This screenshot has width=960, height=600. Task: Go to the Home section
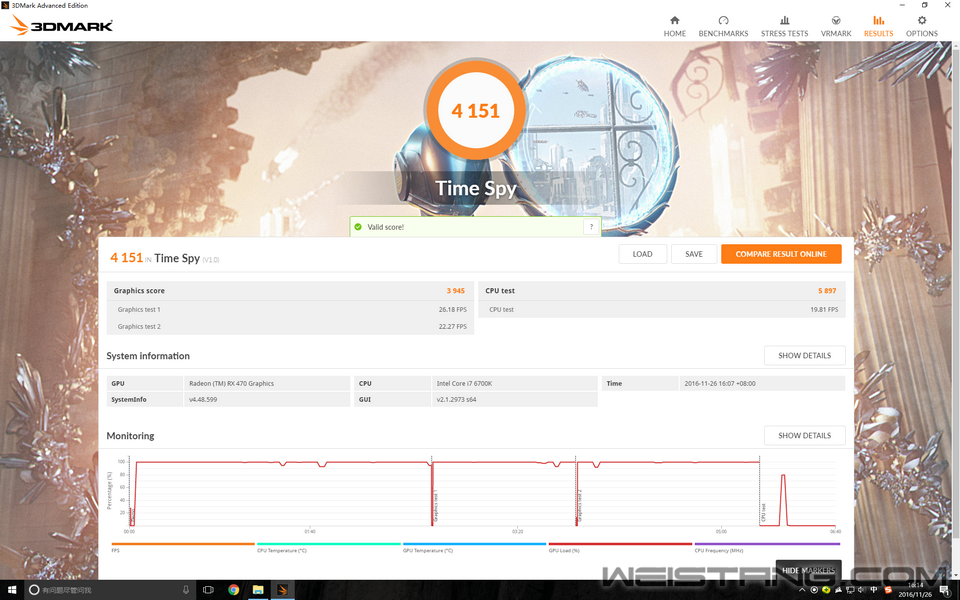[674, 26]
